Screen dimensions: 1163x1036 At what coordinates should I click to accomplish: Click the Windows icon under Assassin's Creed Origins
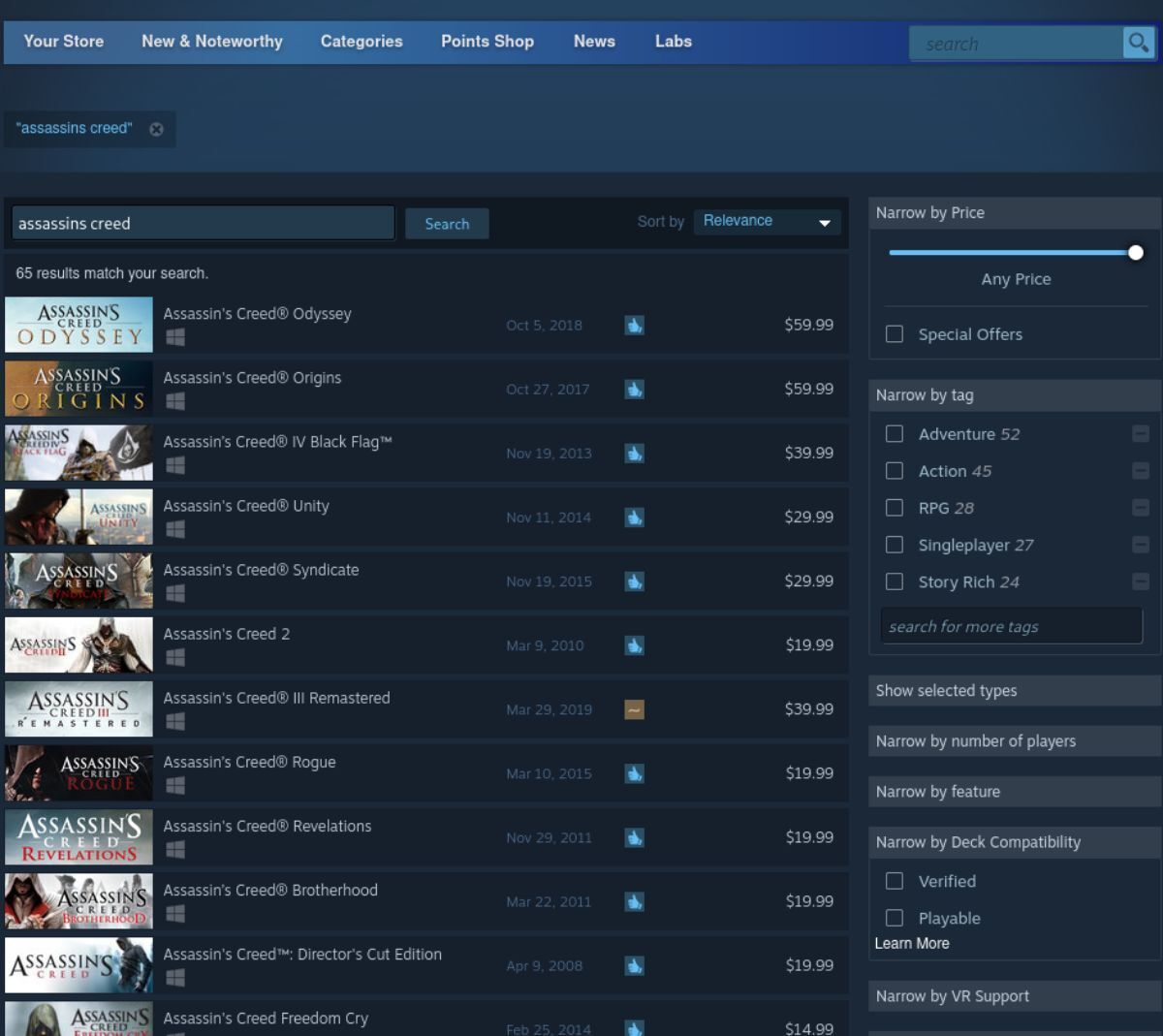174,401
